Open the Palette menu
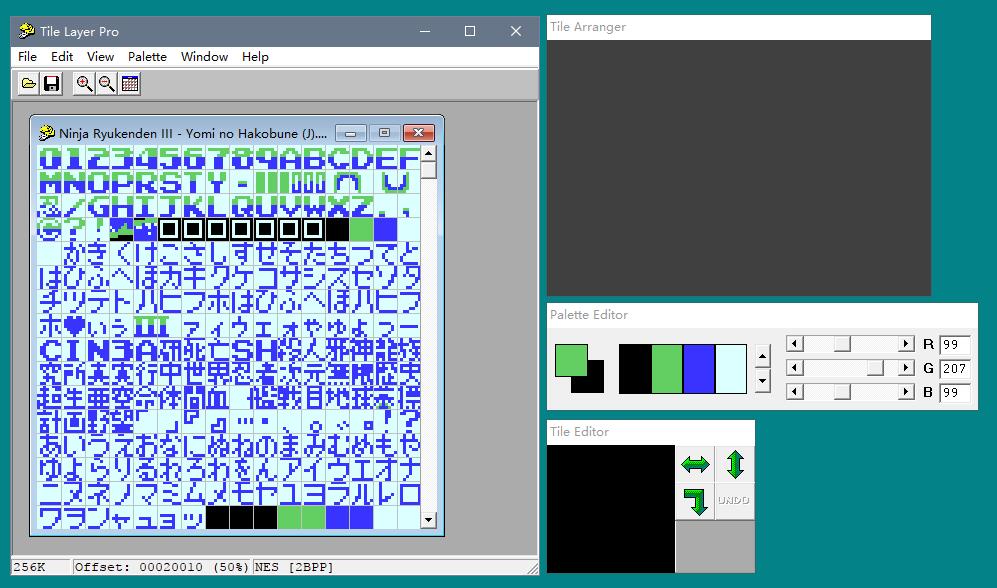997x588 pixels. [147, 57]
